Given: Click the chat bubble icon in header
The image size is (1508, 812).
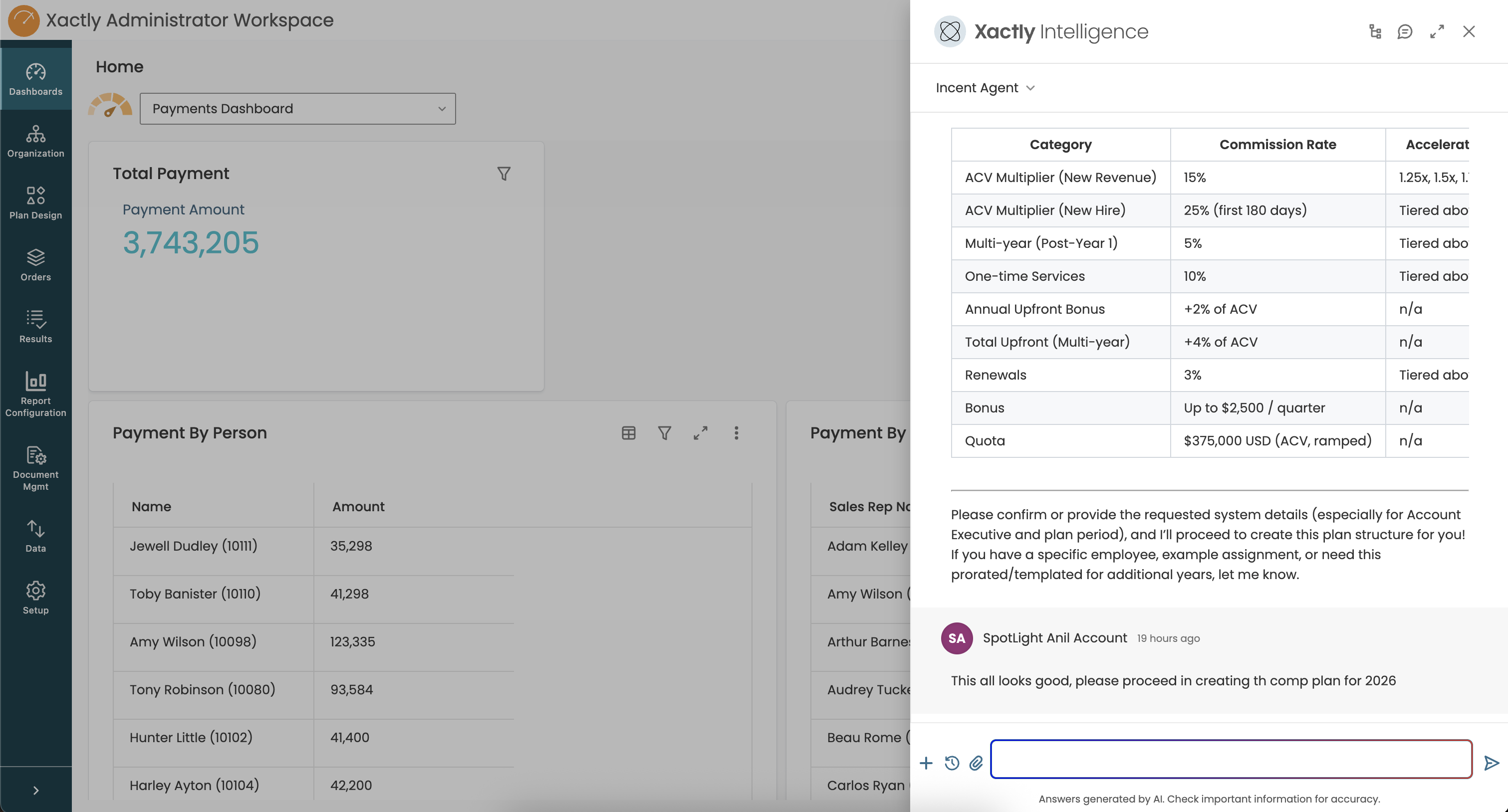Looking at the screenshot, I should (x=1404, y=31).
